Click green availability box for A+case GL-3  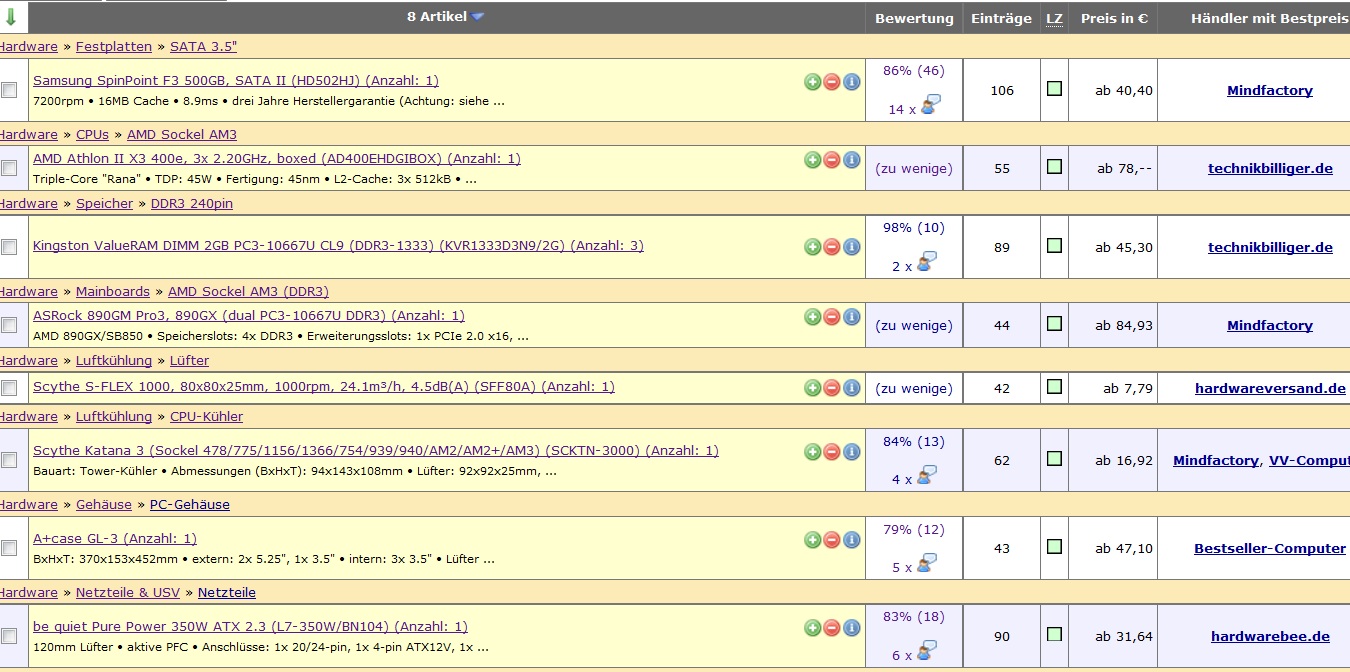pyautogui.click(x=1054, y=547)
